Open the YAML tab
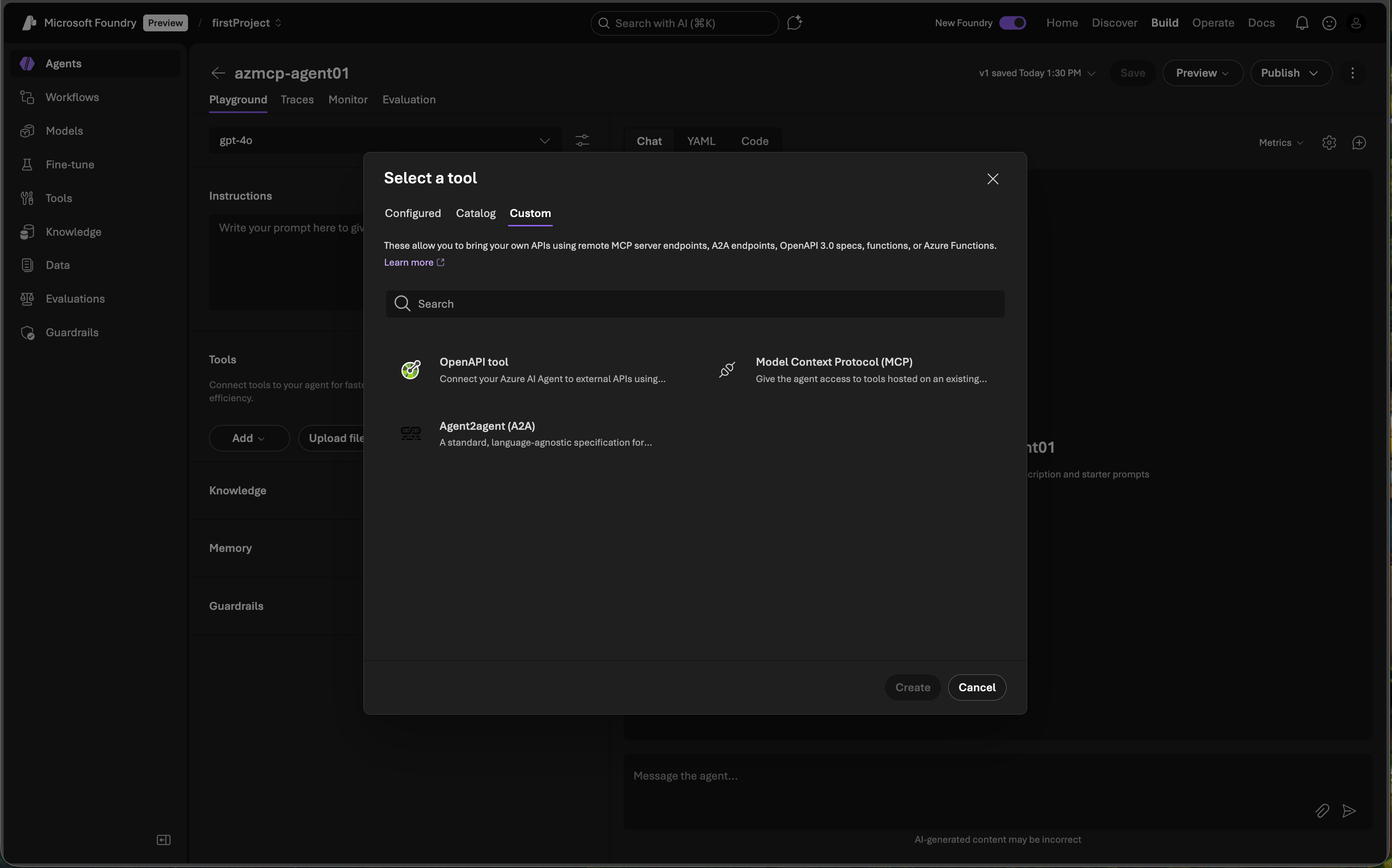Screen dimensions: 1392x868 pos(702,141)
